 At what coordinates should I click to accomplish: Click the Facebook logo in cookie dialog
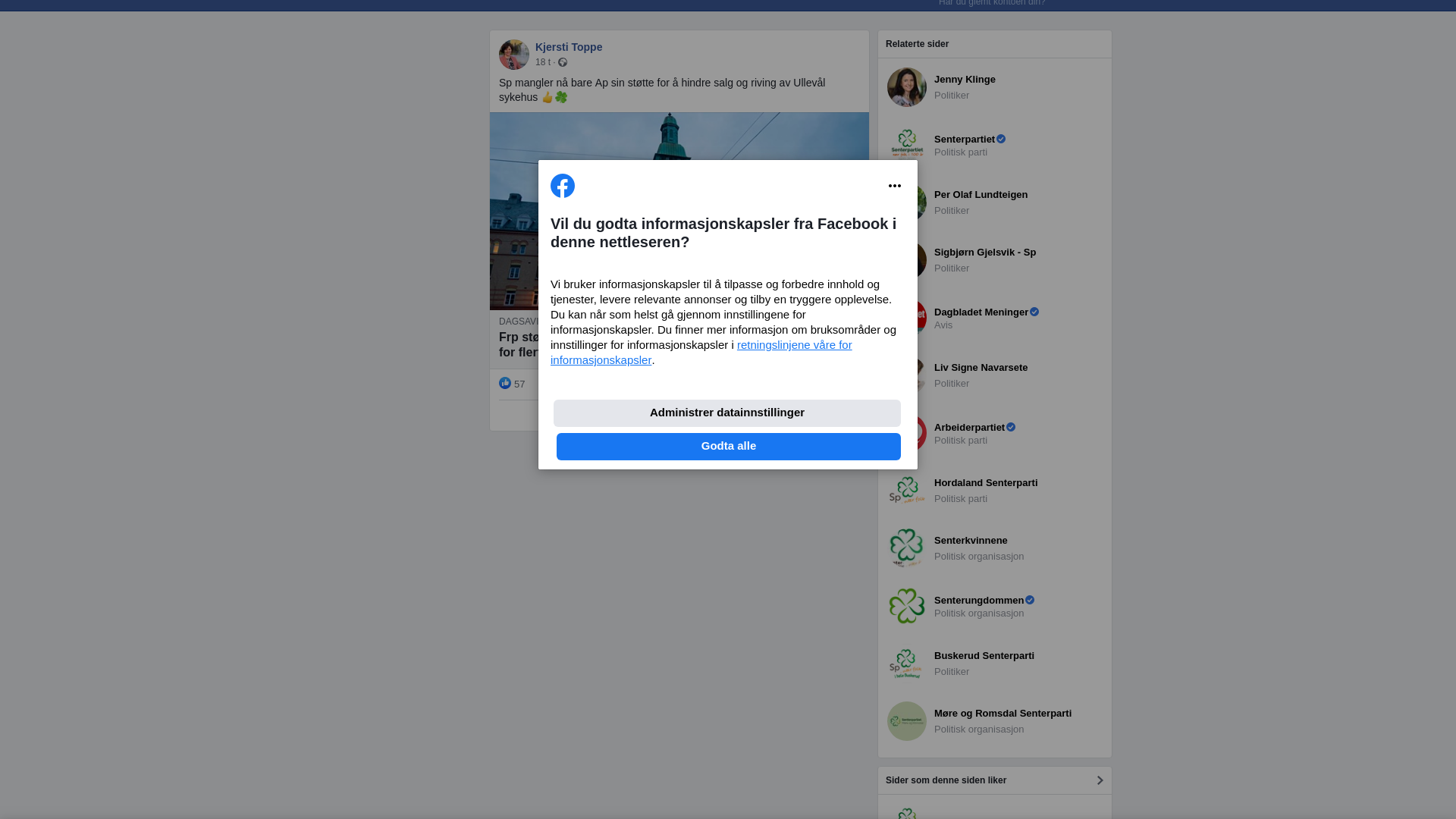pyautogui.click(x=563, y=186)
